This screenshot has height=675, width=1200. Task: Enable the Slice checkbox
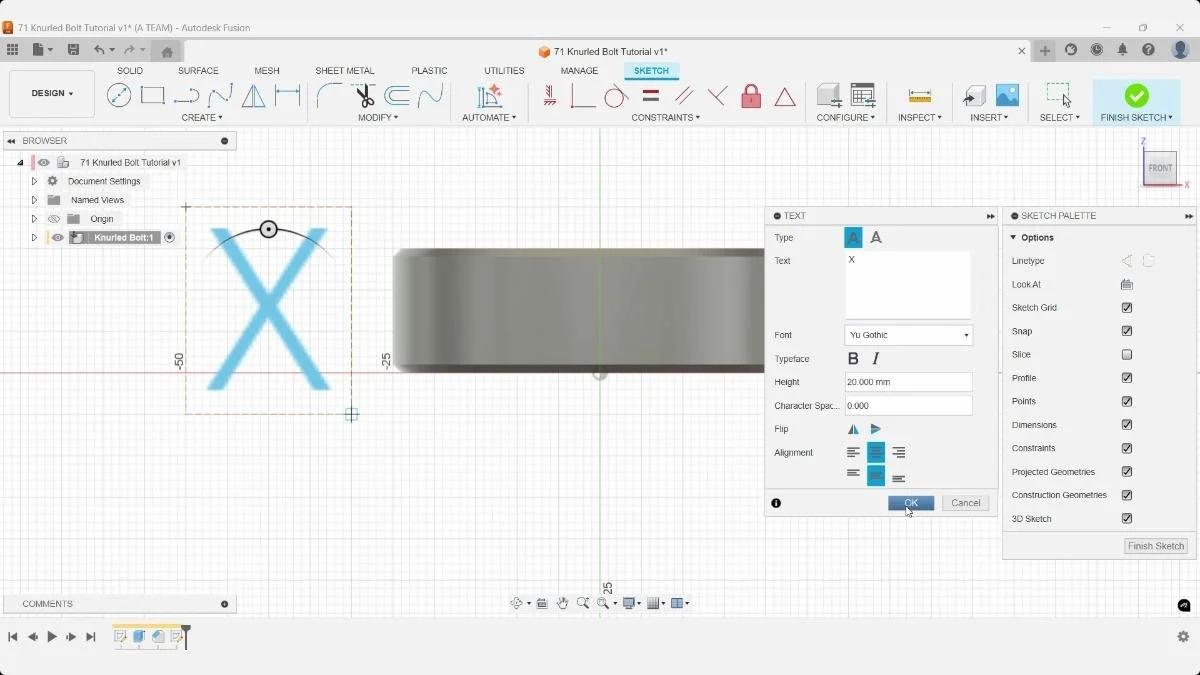pyautogui.click(x=1127, y=355)
